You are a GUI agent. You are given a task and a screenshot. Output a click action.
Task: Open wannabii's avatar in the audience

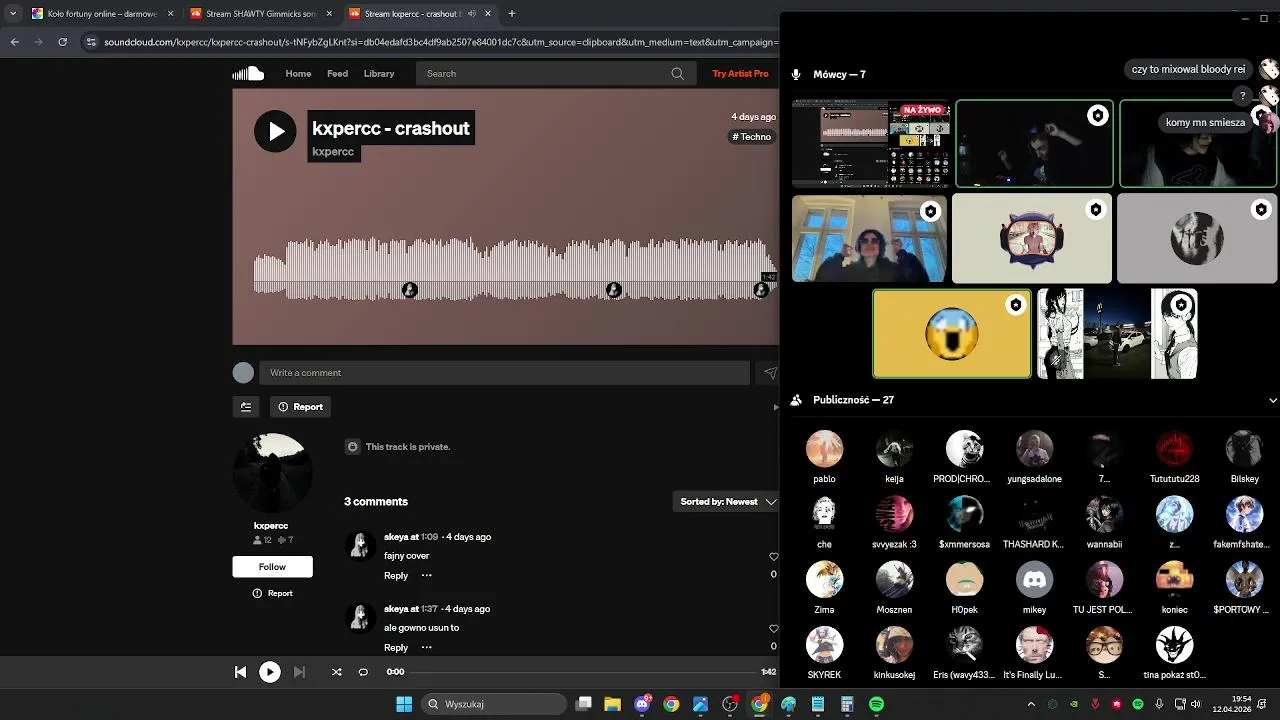(1104, 515)
